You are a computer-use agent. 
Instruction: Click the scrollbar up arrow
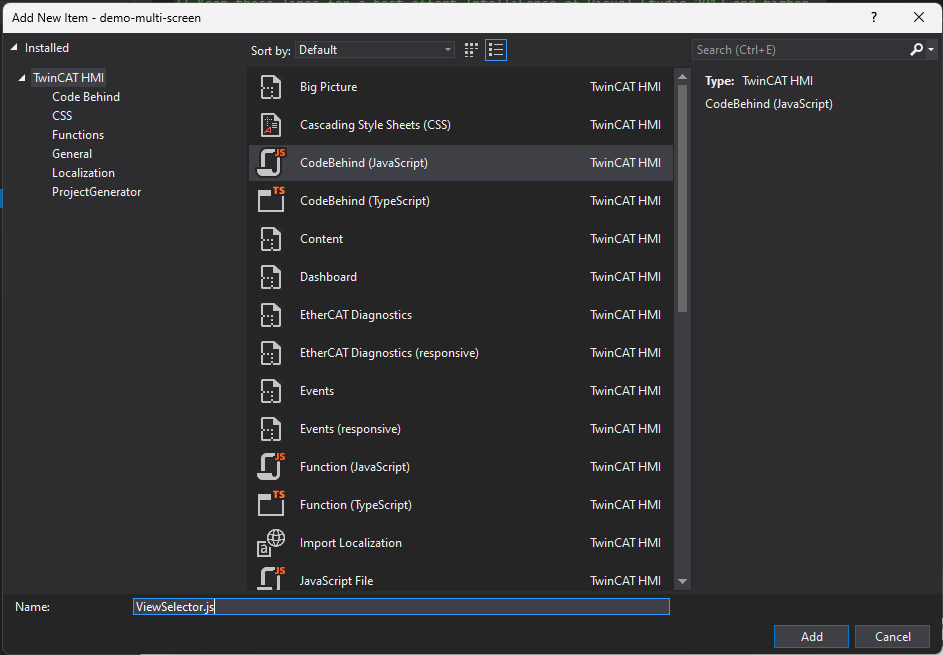pyautogui.click(x=682, y=76)
